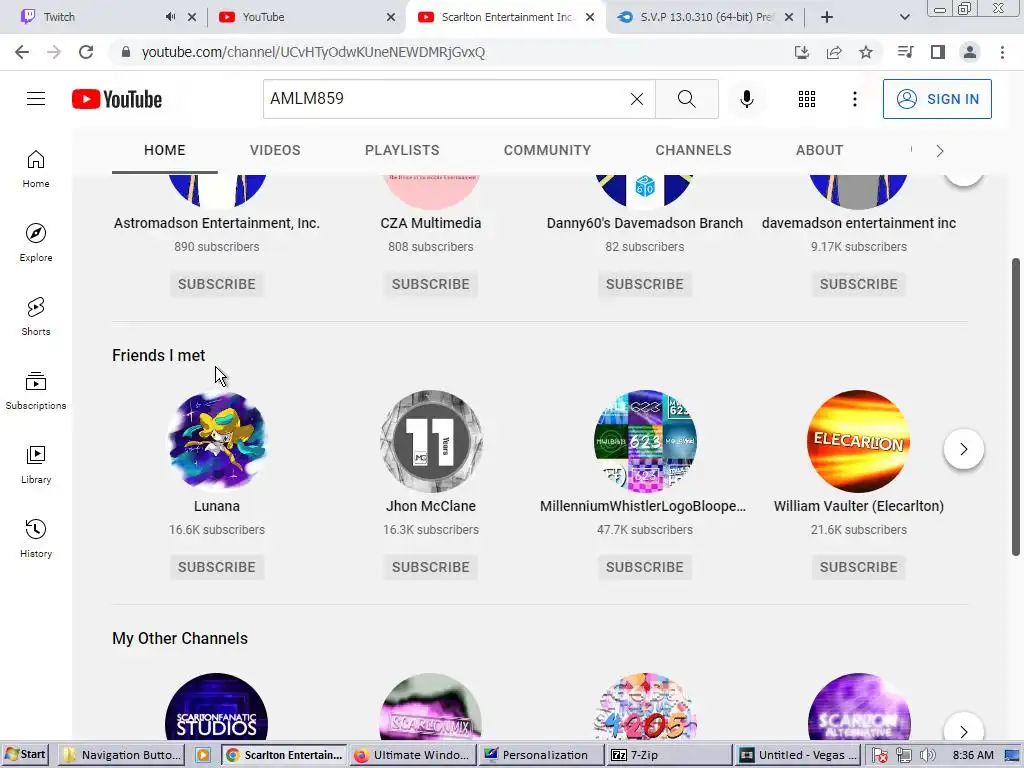Go back in browser history
This screenshot has width=1024, height=768.
coord(22,52)
